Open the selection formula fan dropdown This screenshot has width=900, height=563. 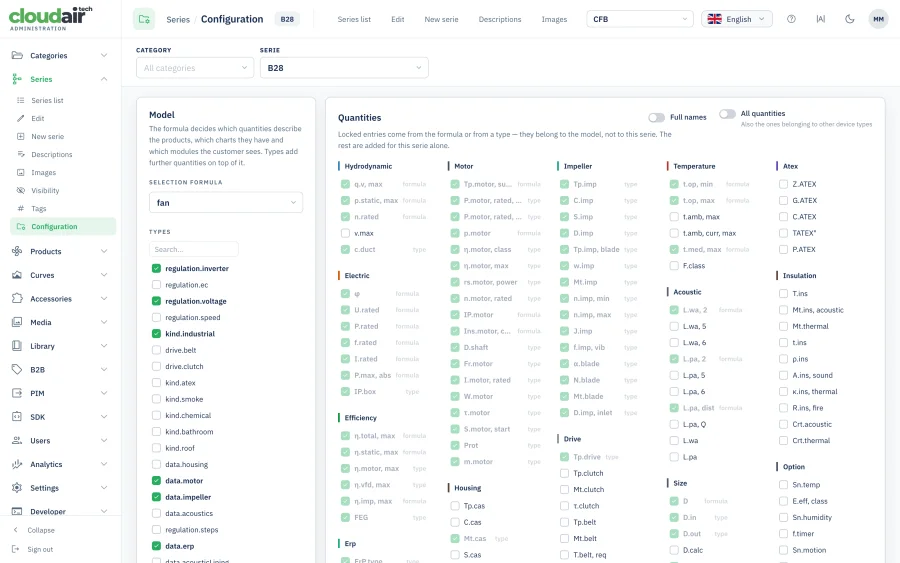226,203
